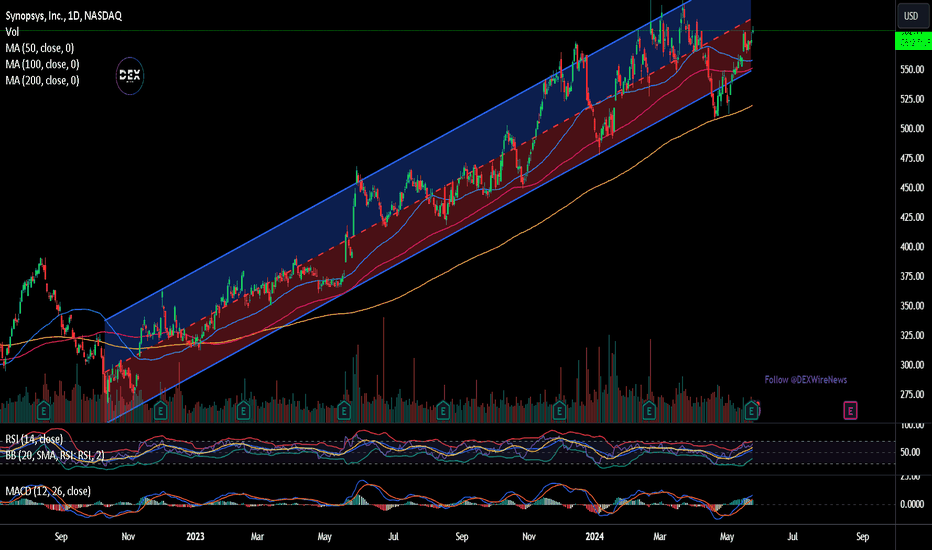The height and width of the screenshot is (550, 932).
Task: Click the February 2024 earnings E marker
Action: pyautogui.click(x=649, y=410)
